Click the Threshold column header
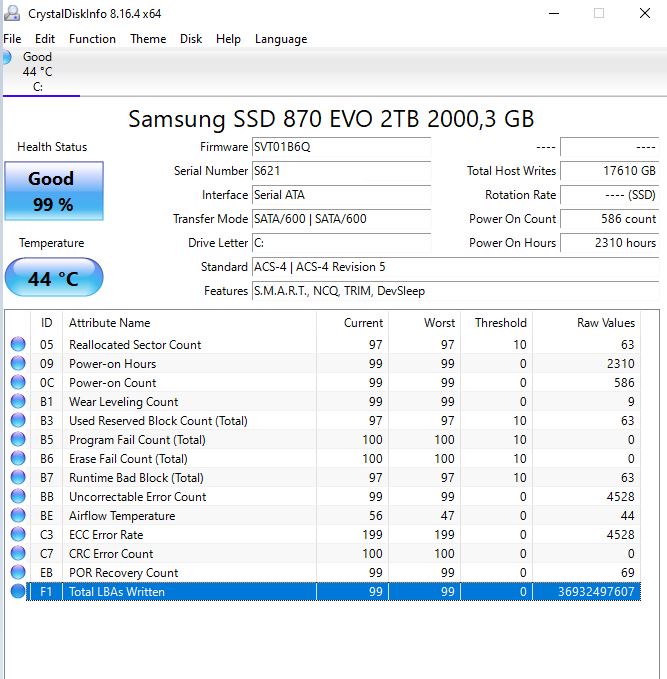 click(x=496, y=323)
